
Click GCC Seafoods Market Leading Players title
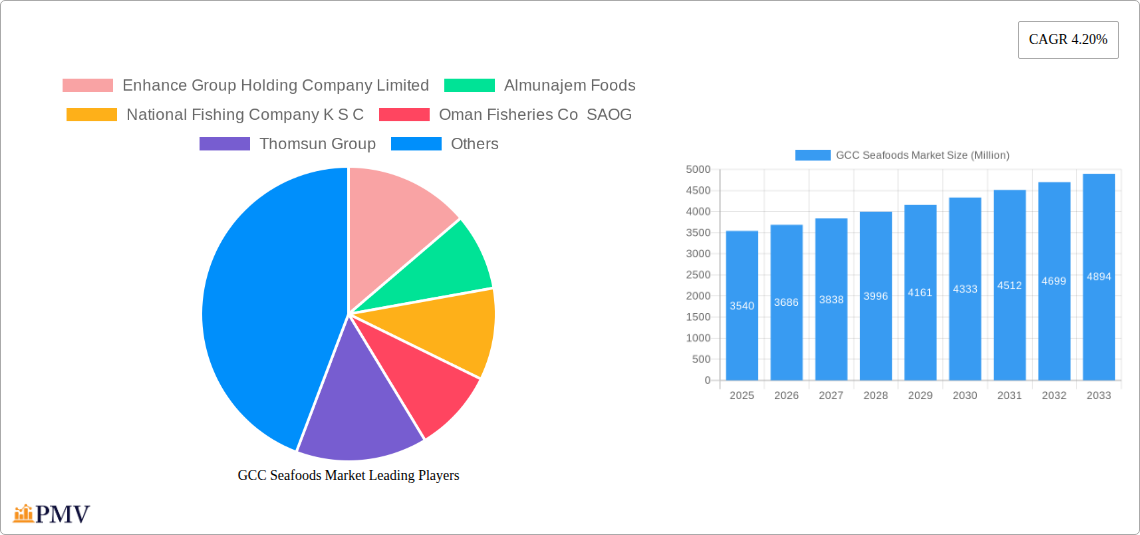(x=348, y=475)
